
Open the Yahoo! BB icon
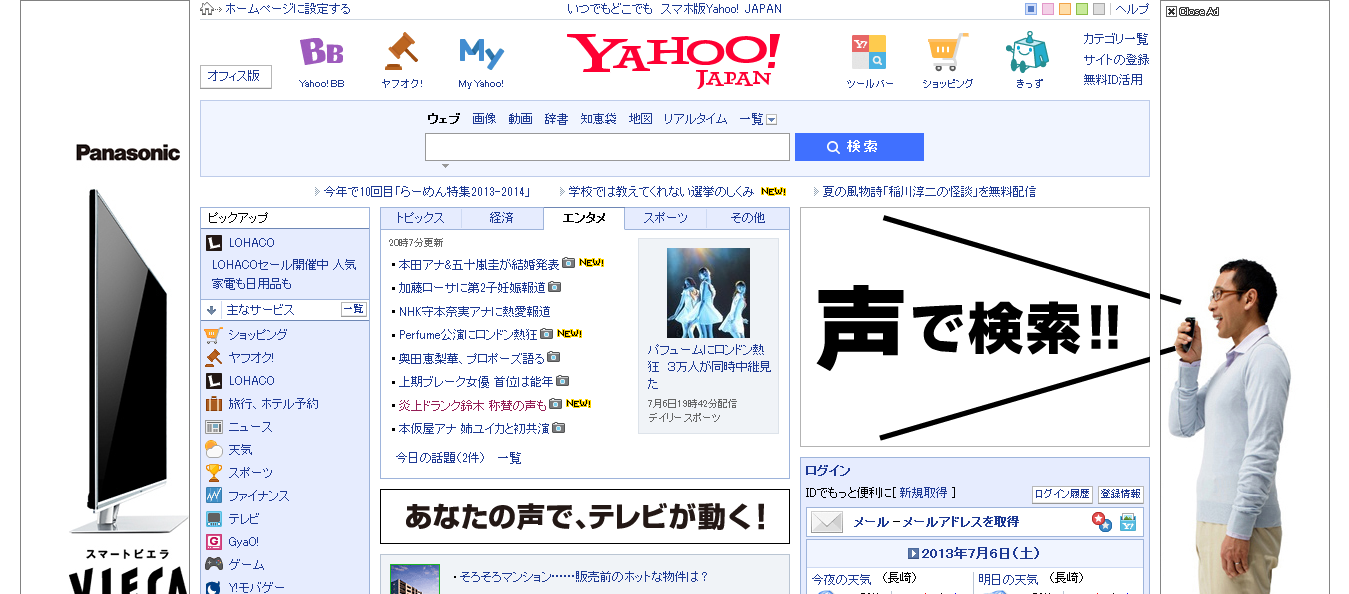(321, 51)
